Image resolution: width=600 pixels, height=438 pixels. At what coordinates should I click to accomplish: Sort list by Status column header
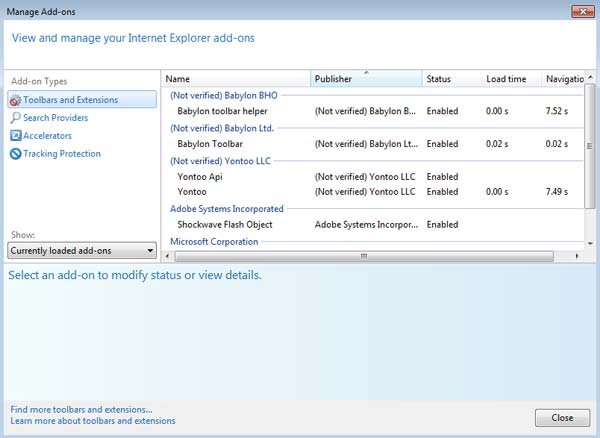coord(452,79)
